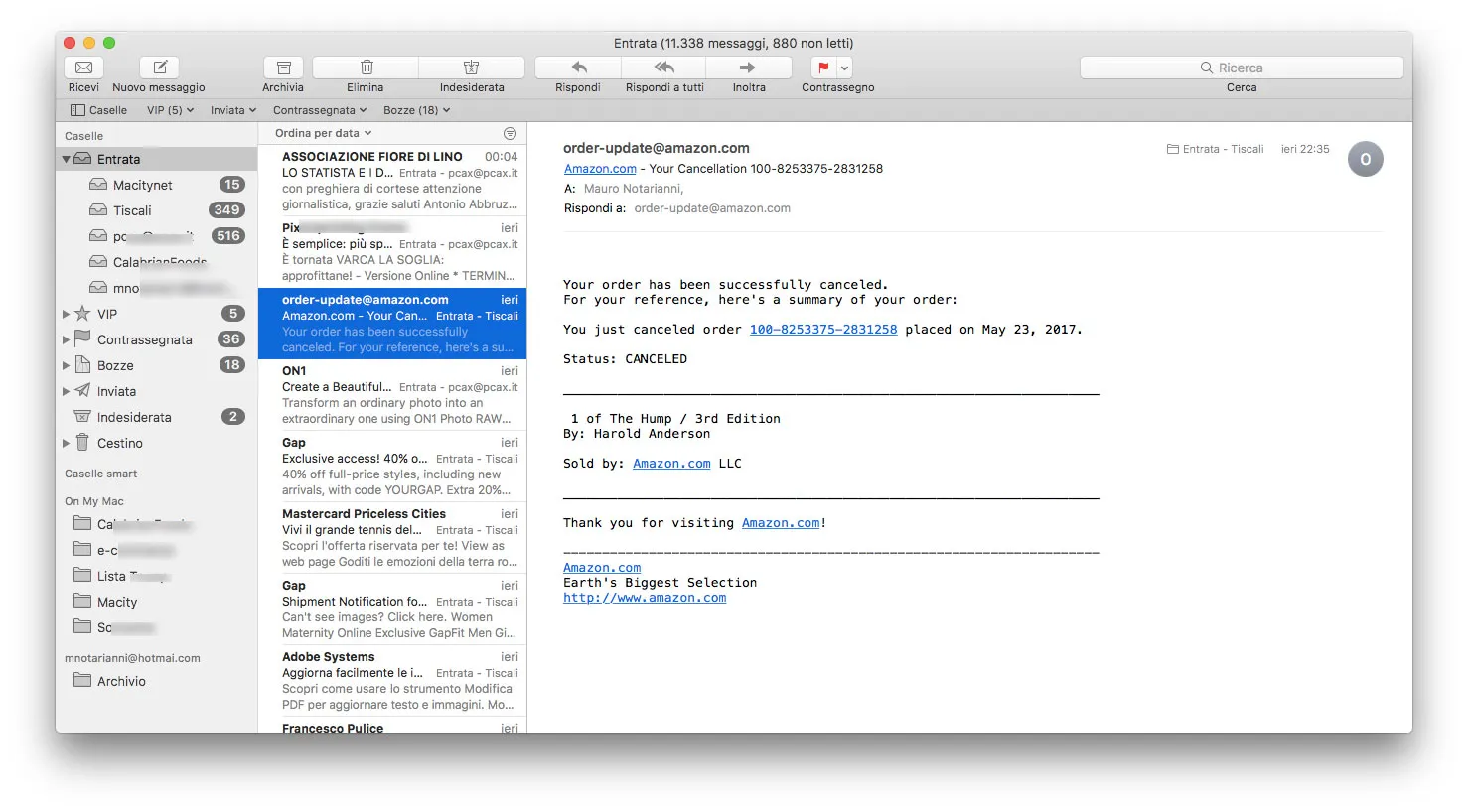Select the Bozze menu in the favorites bar

pyautogui.click(x=416, y=110)
